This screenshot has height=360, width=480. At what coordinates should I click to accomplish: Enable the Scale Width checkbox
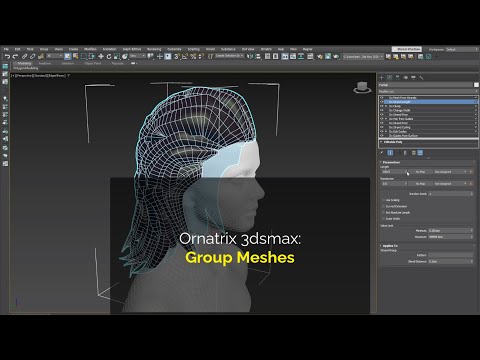(383, 219)
